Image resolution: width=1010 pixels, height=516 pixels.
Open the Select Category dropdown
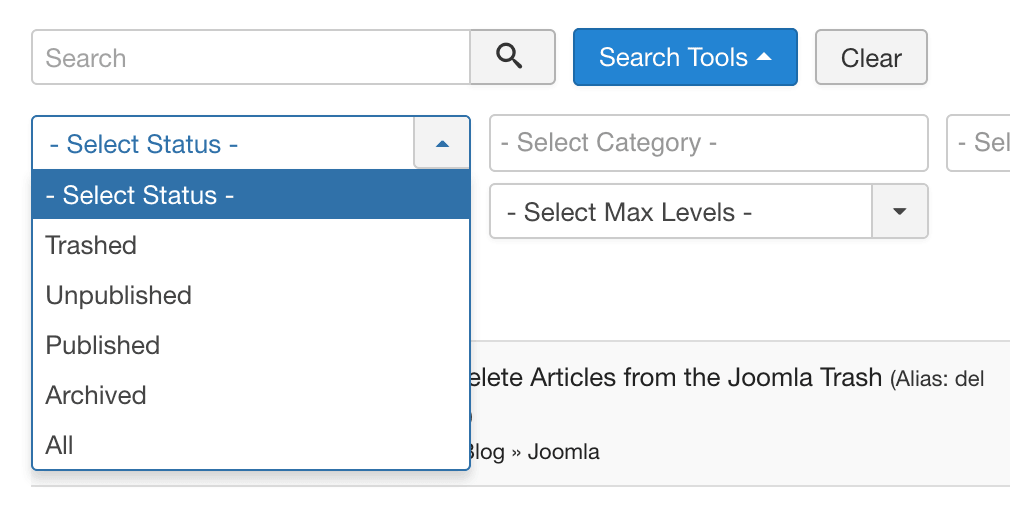click(x=708, y=143)
